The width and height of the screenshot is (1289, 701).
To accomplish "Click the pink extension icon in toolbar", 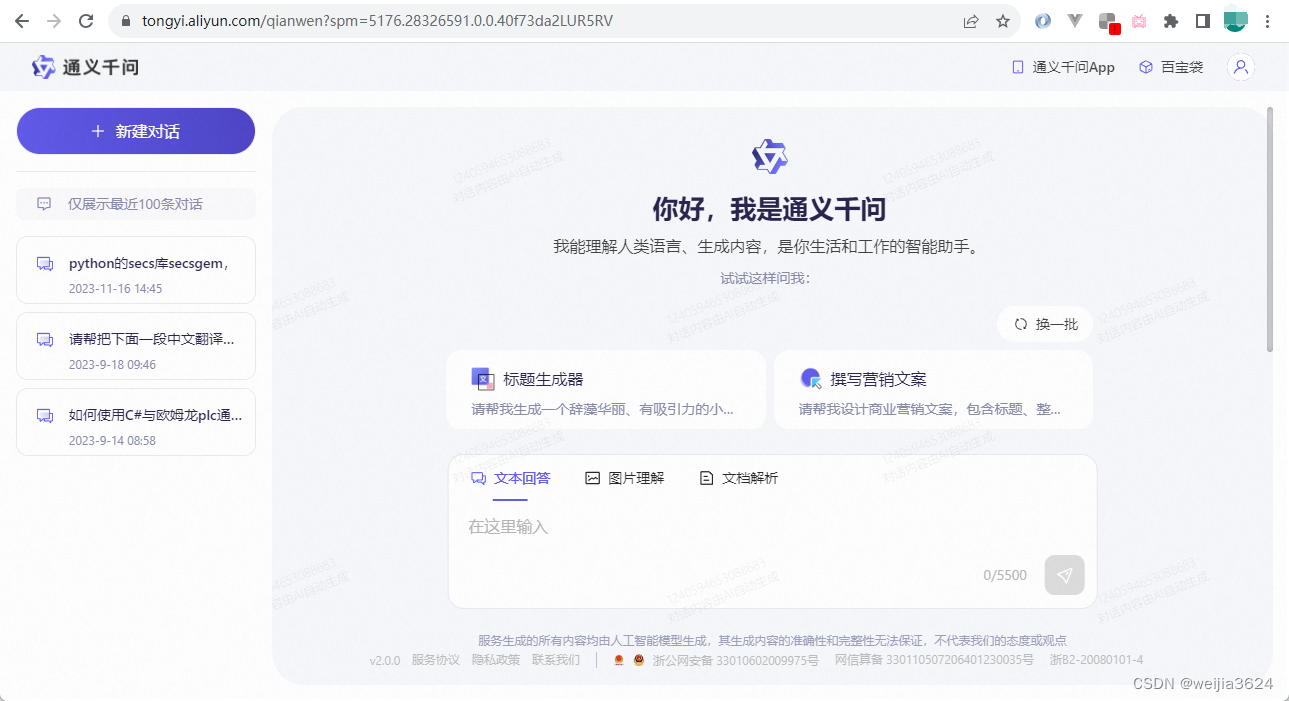I will (1139, 21).
